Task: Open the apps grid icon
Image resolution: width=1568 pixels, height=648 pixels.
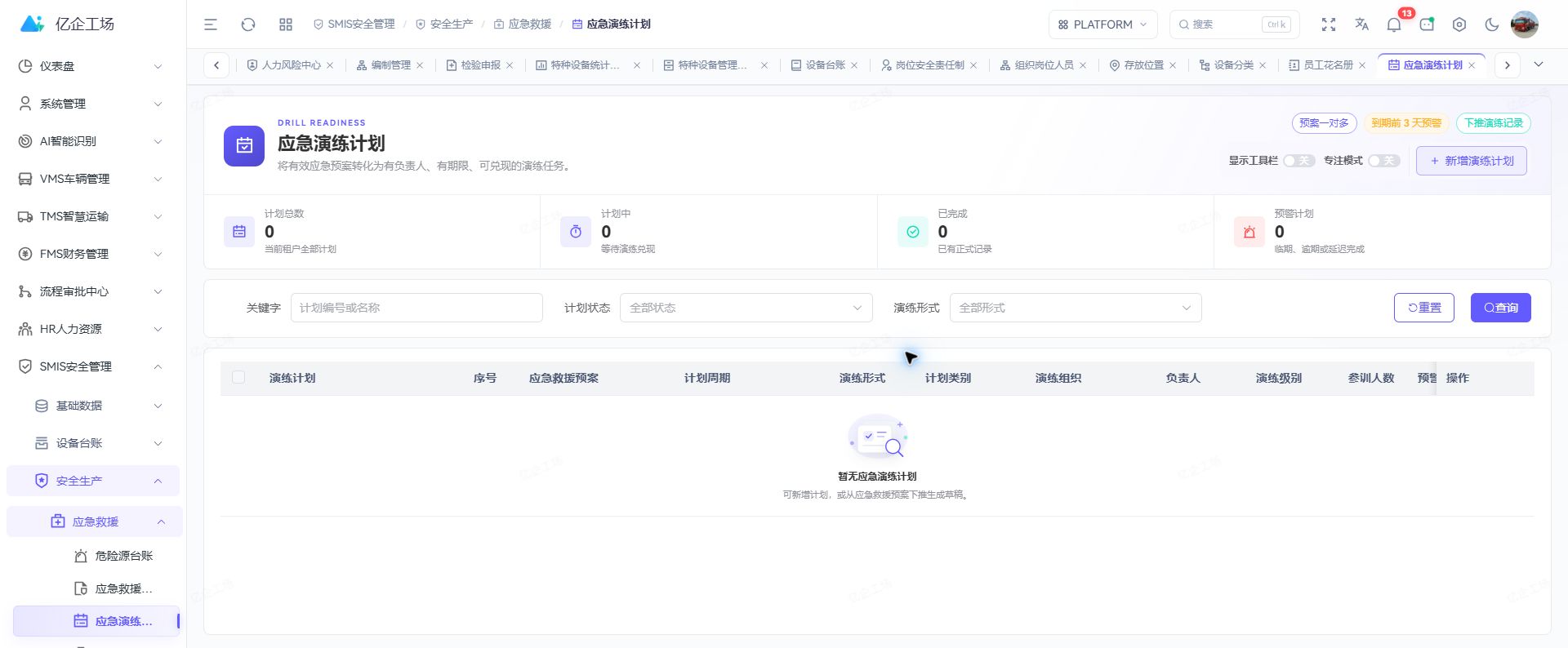Action: 286,24
